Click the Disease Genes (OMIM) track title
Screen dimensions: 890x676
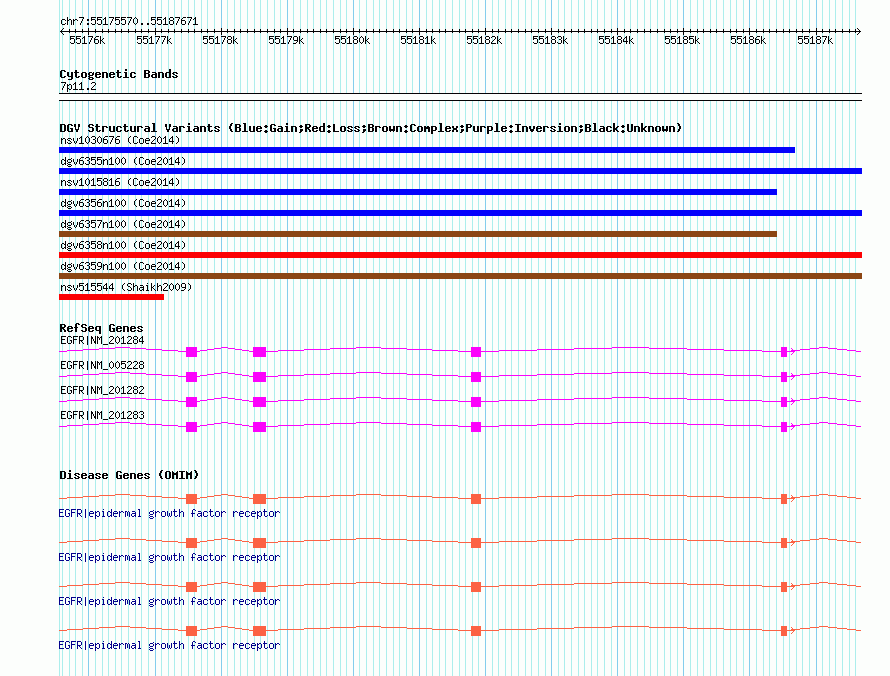129,475
